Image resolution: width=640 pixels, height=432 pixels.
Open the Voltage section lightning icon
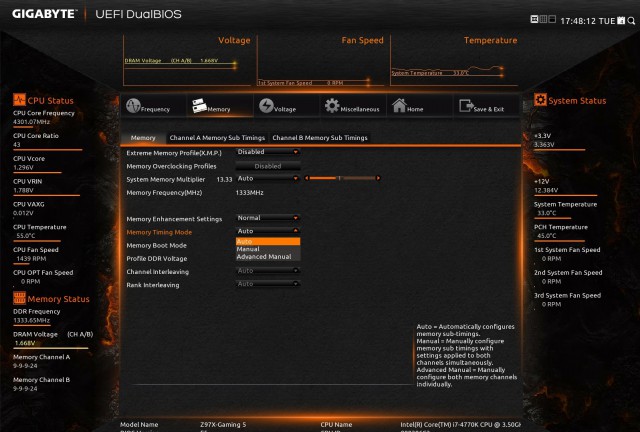pos(266,106)
